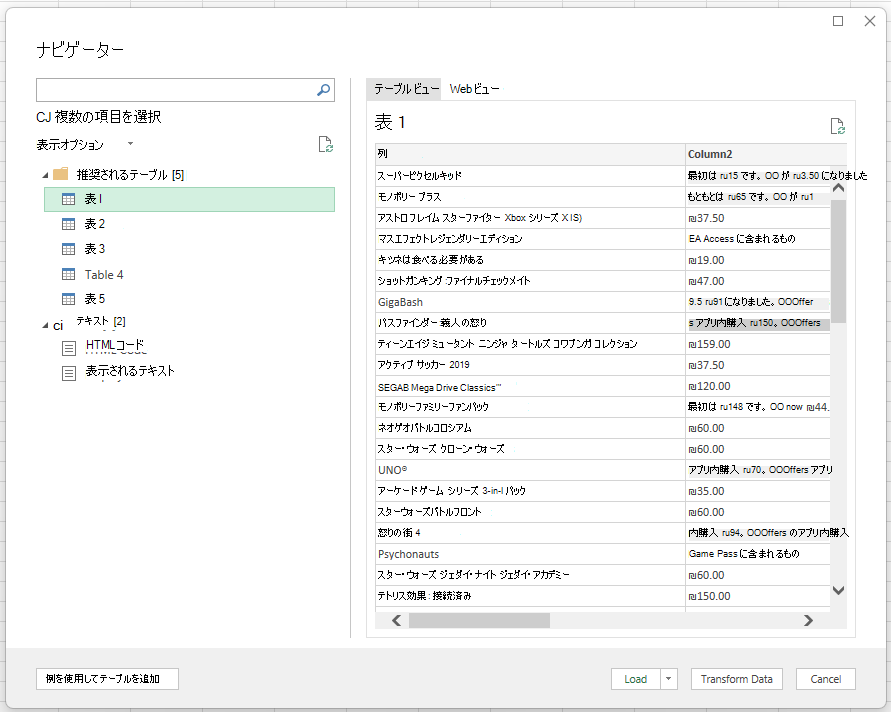
Task: Switch to Web ビュー tab
Action: tap(474, 89)
